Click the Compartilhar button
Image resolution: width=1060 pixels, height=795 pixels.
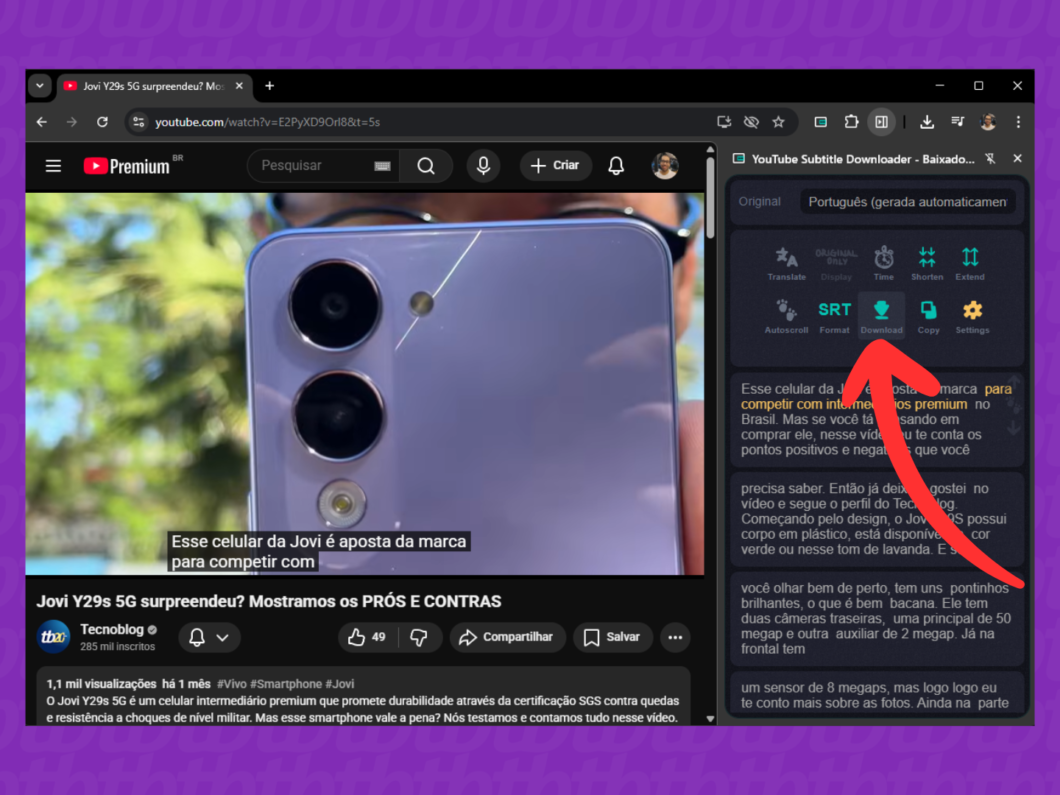tap(506, 637)
